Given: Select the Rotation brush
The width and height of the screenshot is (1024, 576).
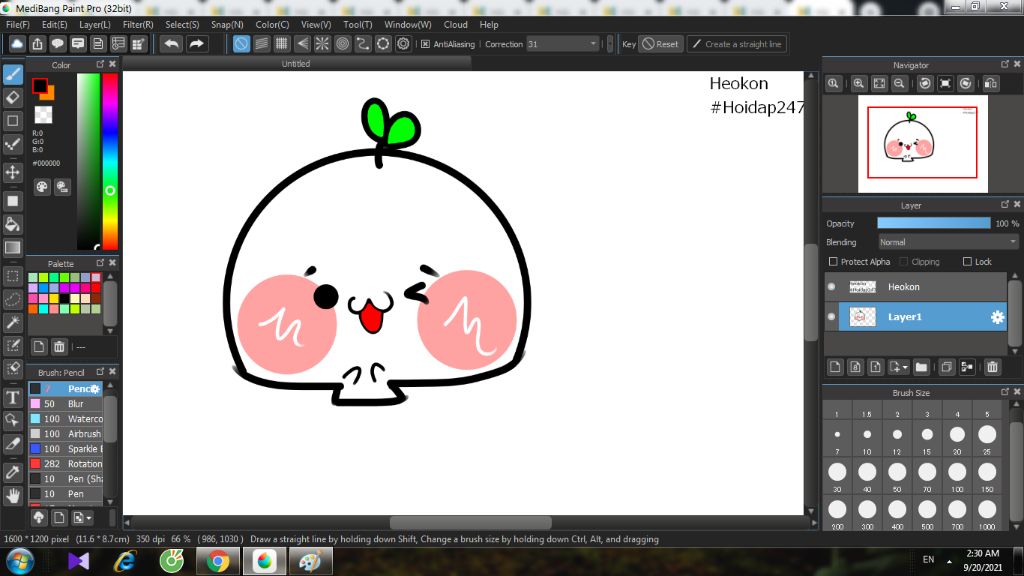Looking at the screenshot, I should [65, 464].
